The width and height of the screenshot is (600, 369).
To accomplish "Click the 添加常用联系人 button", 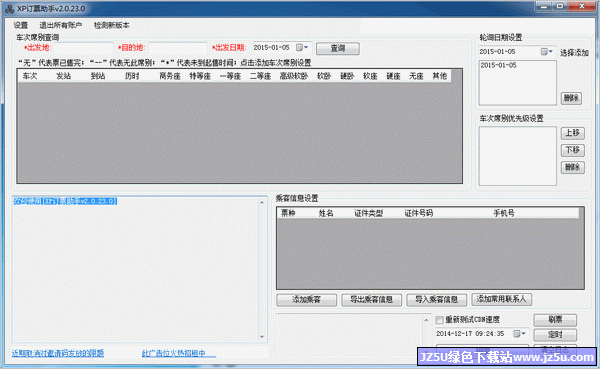I will tap(502, 299).
